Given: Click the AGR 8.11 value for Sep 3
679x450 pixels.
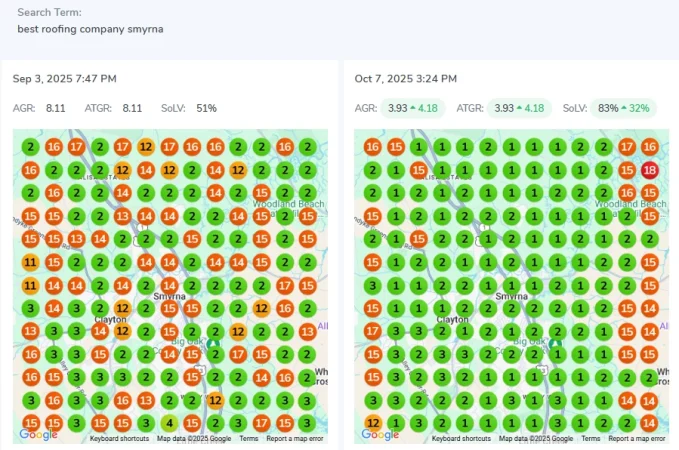Looking at the screenshot, I should [x=56, y=108].
